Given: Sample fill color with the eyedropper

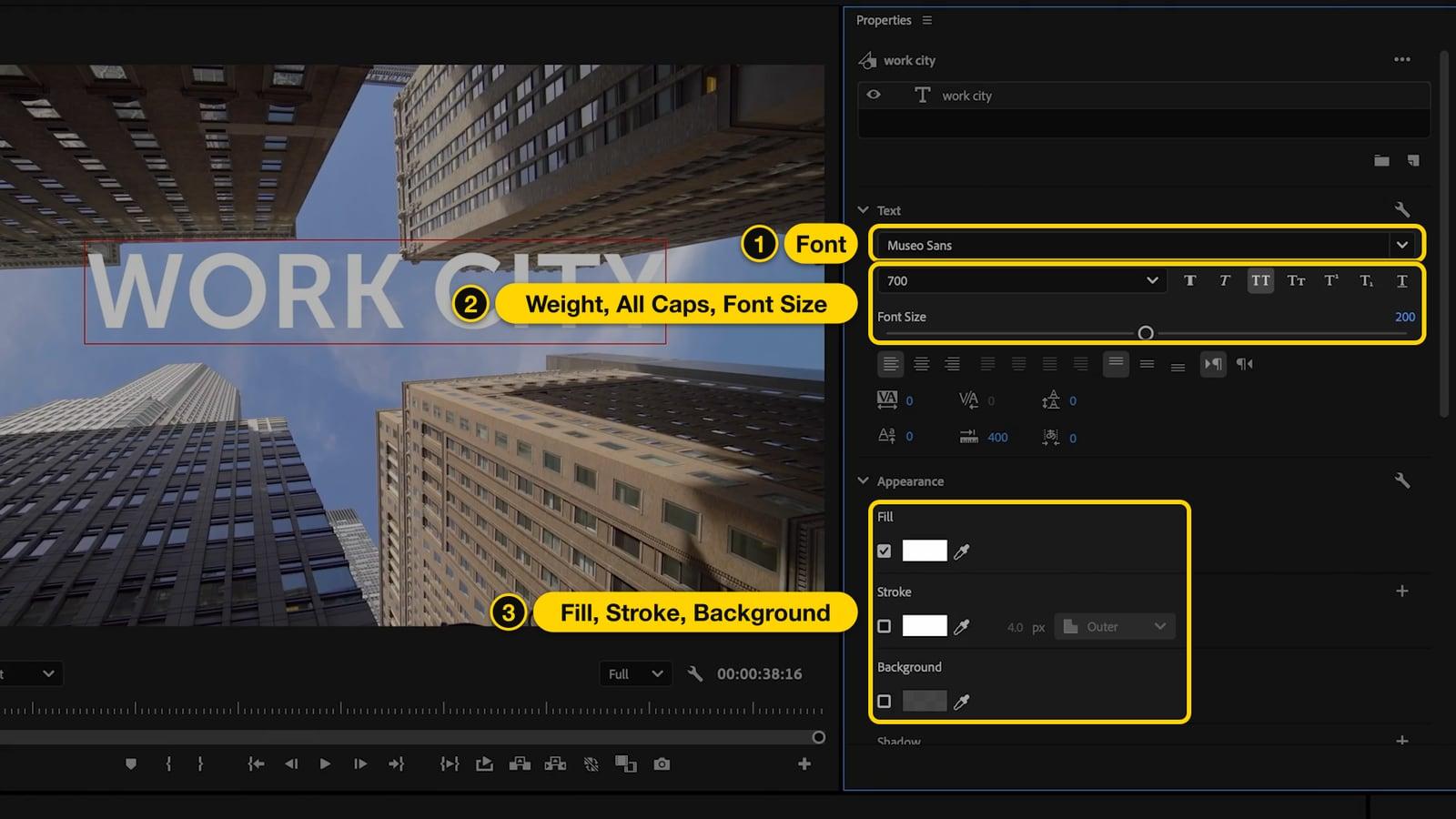Looking at the screenshot, I should pos(962,551).
